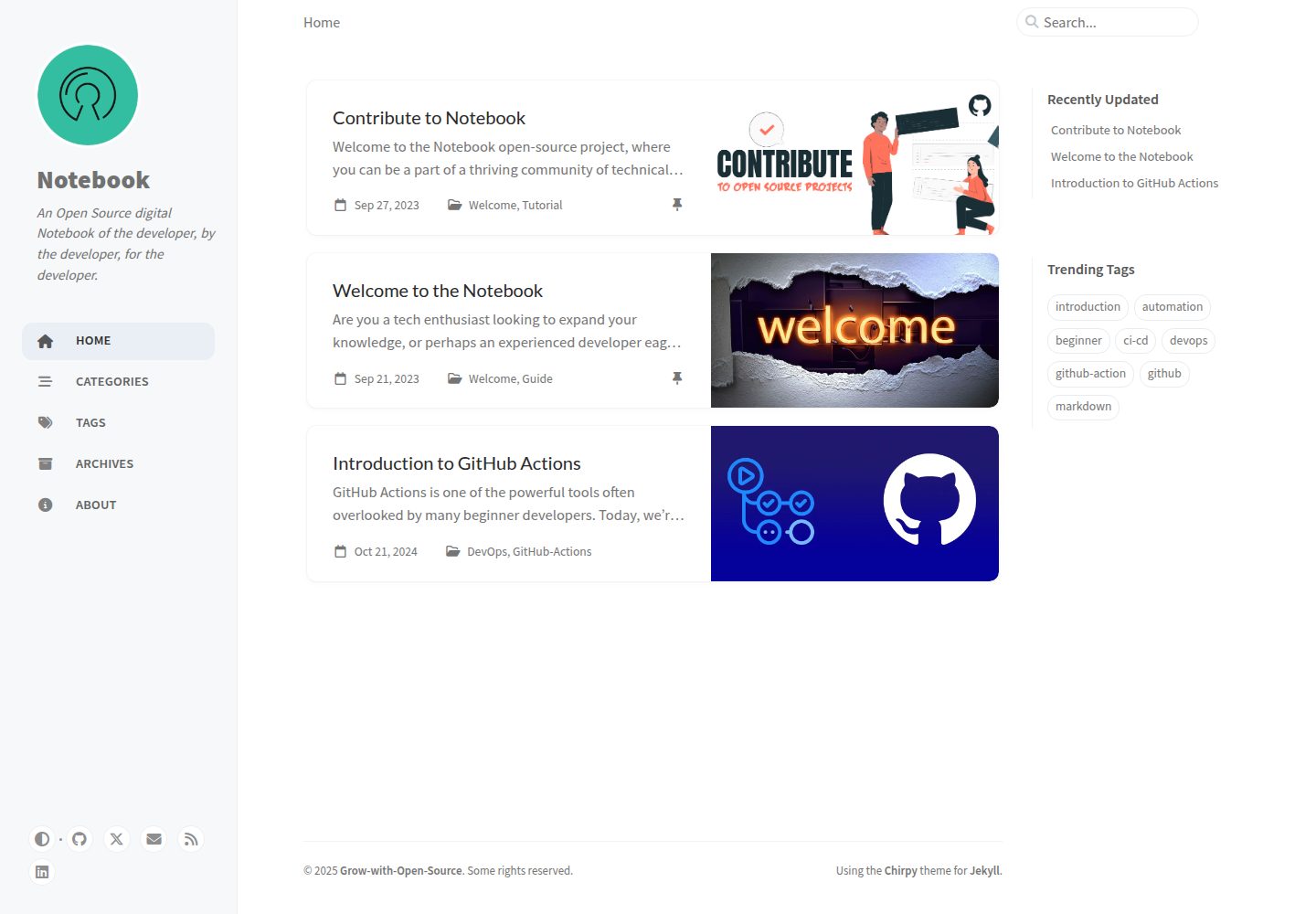Click folder icon beside DevOps, GitHub-Actions
Viewport: 1316px width, 914px height.
[452, 551]
